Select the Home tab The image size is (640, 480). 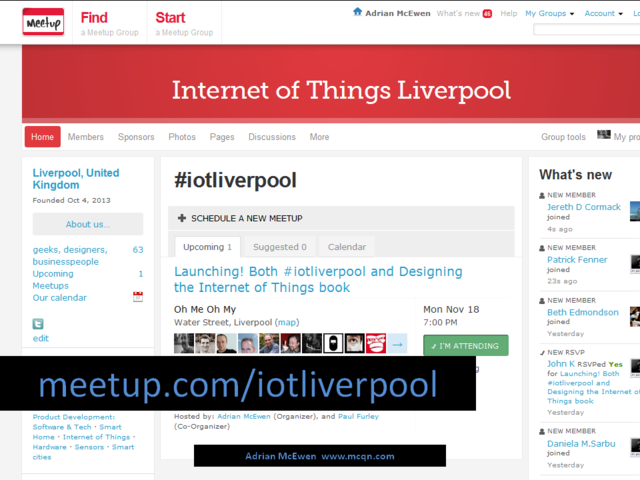pyautogui.click(x=42, y=137)
